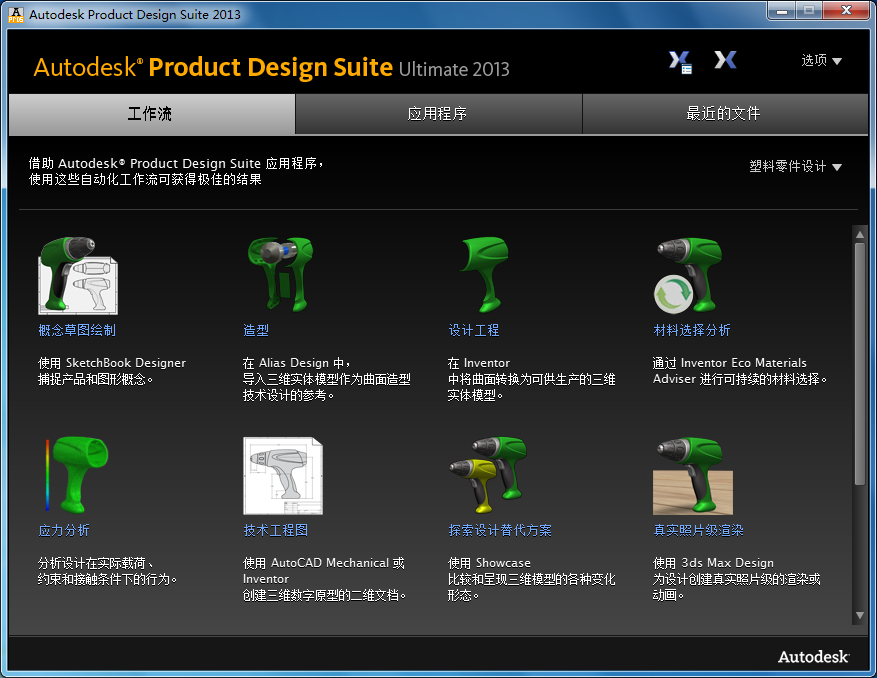Click the 3ds Max Design description text
Image resolution: width=877 pixels, height=678 pixels.
click(x=737, y=579)
